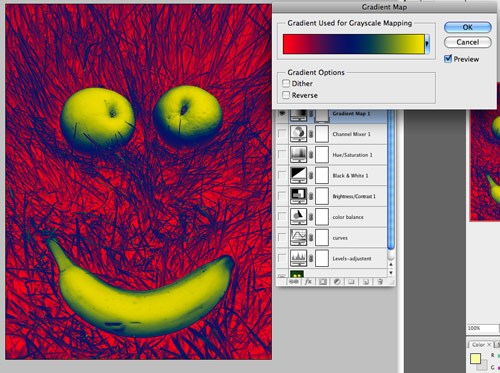Toggle mask link on Levels-adjustent layer
The height and width of the screenshot is (373, 500).
[311, 258]
